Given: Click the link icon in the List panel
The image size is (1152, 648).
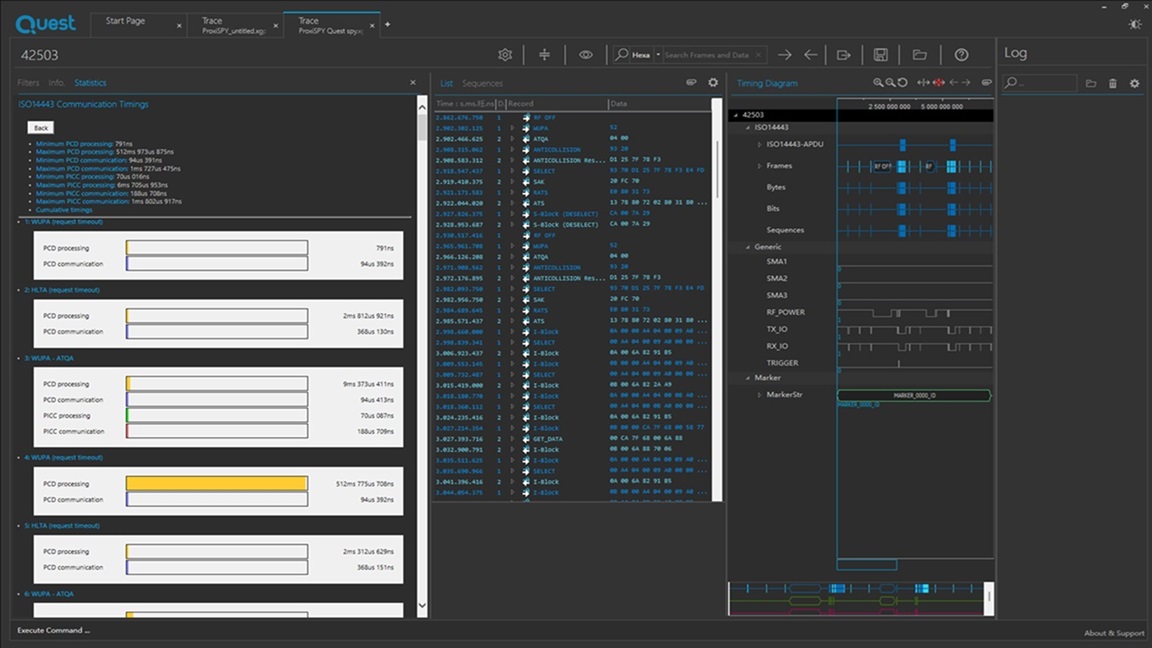Looking at the screenshot, I should point(691,82).
